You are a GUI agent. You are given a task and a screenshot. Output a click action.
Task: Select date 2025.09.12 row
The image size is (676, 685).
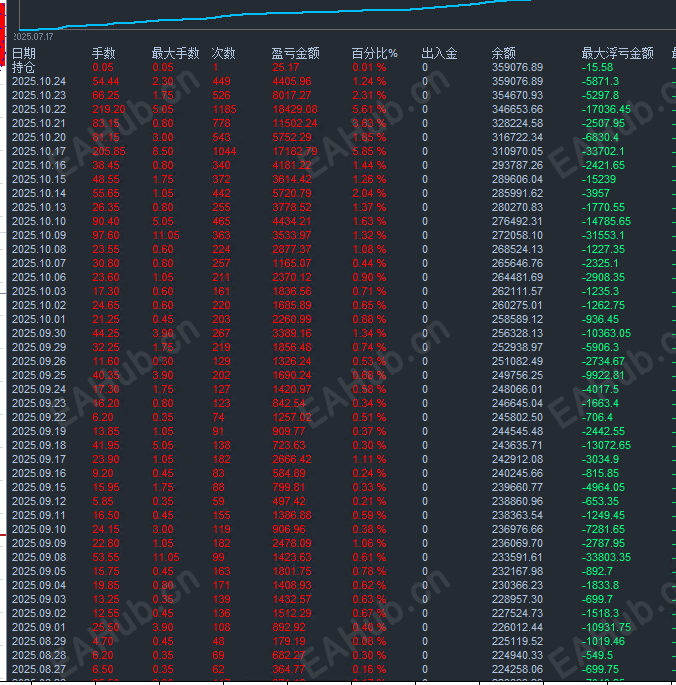click(x=39, y=501)
